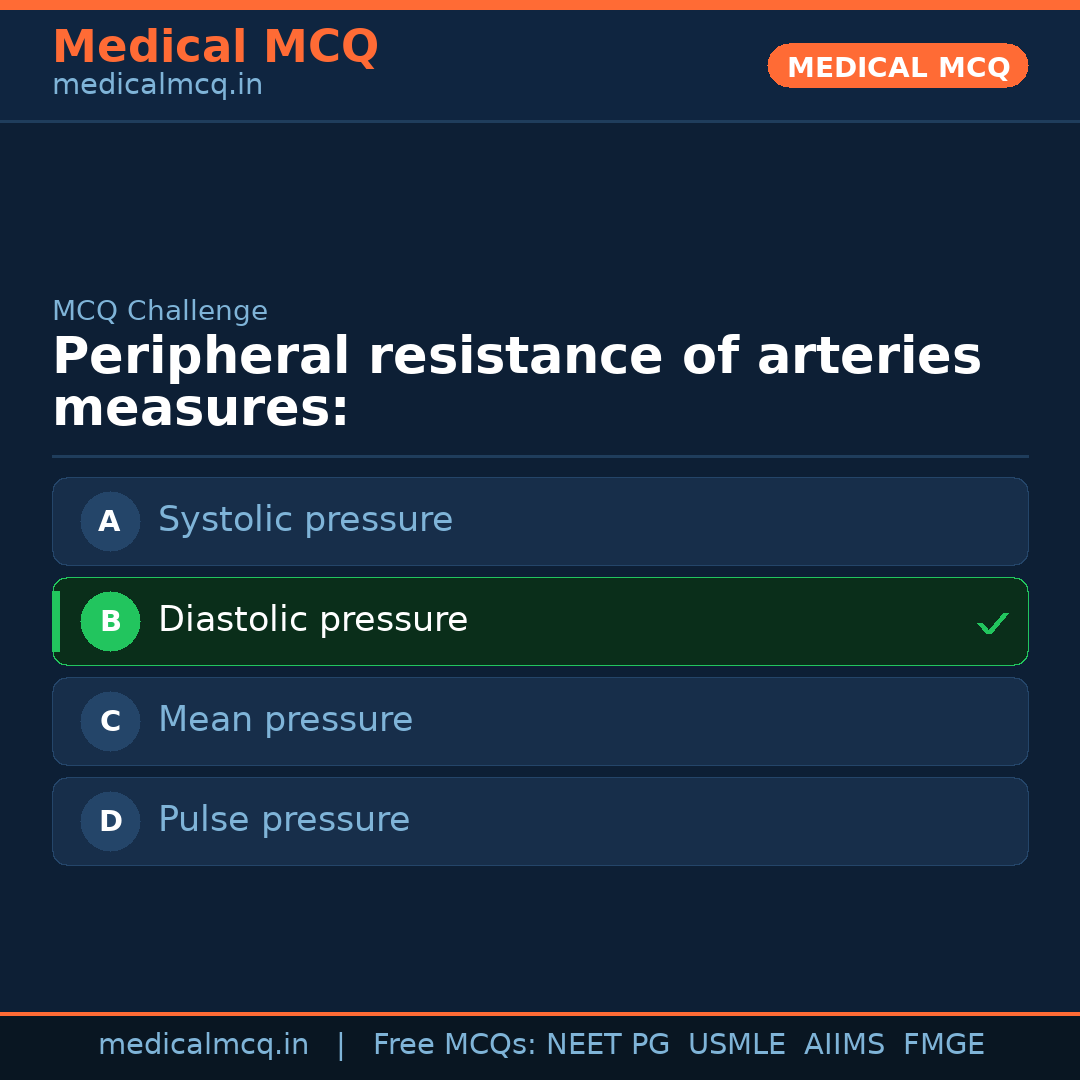Select the Pulse pressure answer text
This screenshot has height=1080, width=1080.
coord(284,820)
